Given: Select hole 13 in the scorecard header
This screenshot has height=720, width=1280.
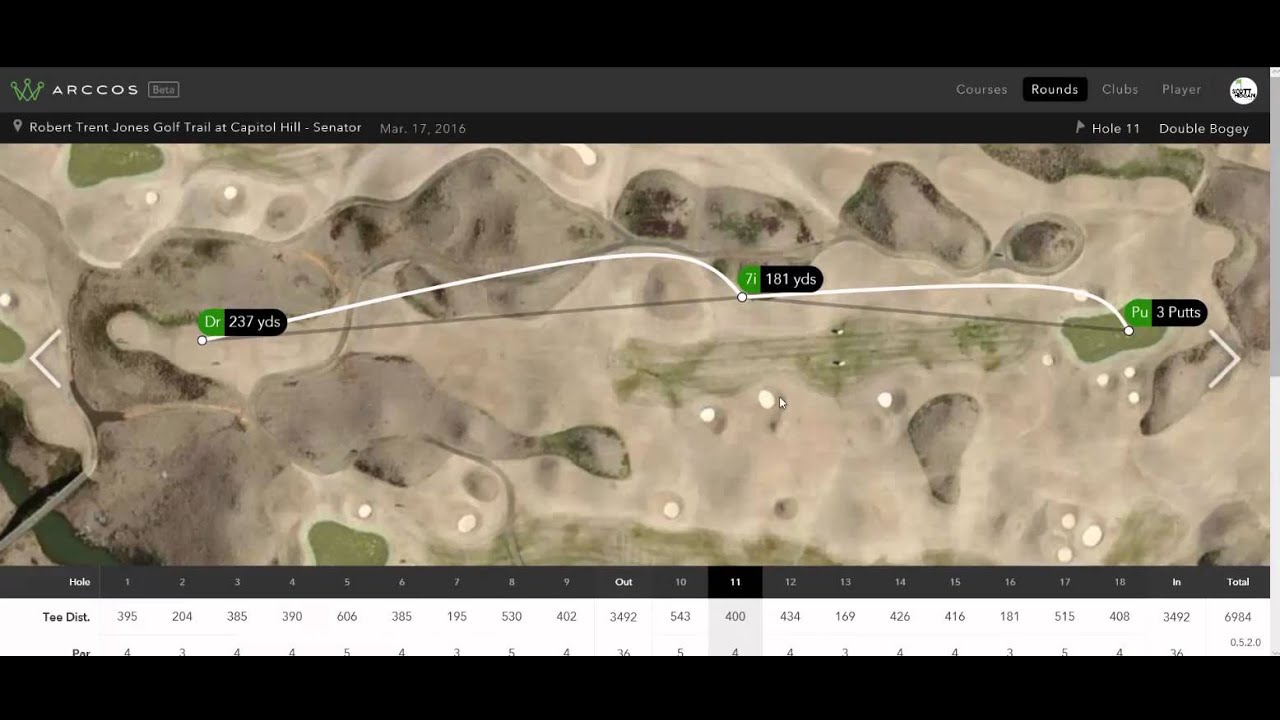Looking at the screenshot, I should [x=845, y=582].
